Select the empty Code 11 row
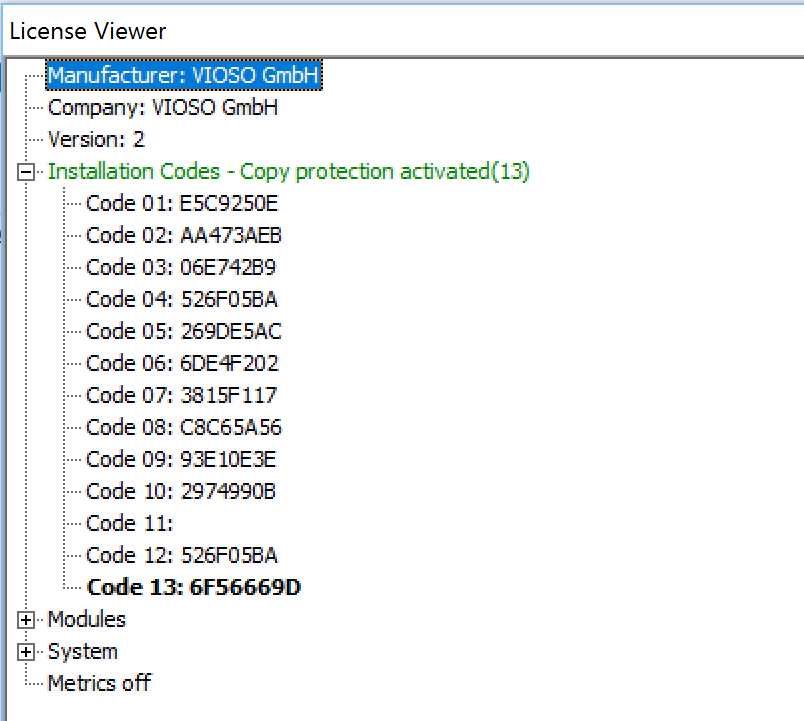 [130, 524]
